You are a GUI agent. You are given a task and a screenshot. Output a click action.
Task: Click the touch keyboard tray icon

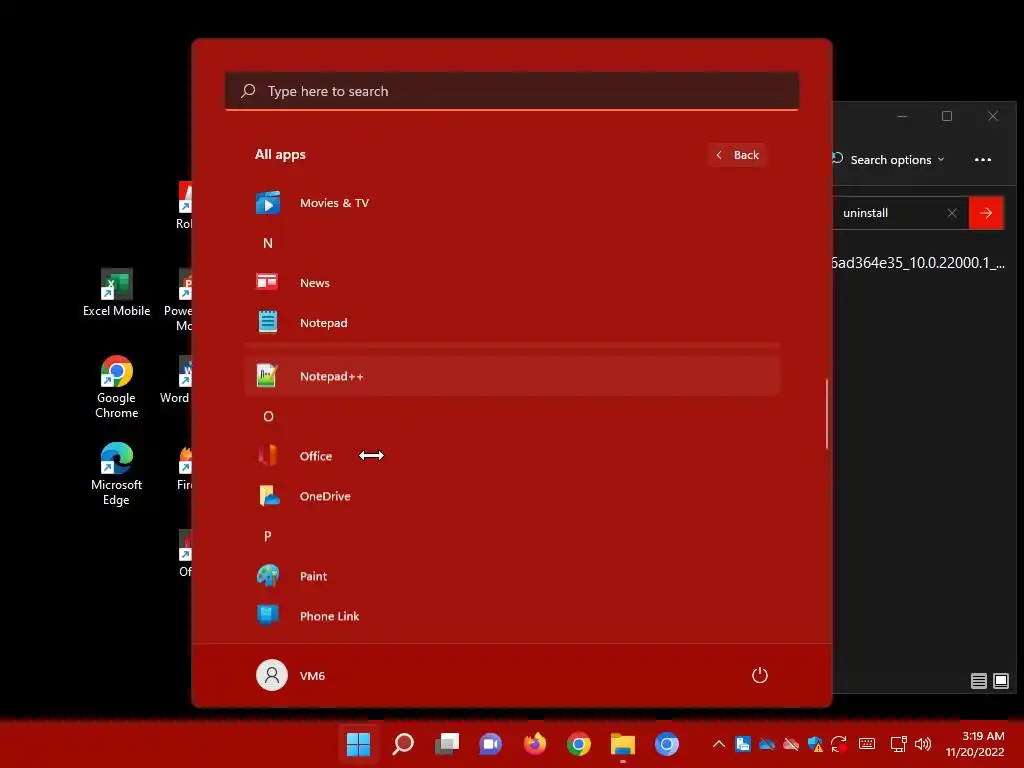click(x=867, y=743)
